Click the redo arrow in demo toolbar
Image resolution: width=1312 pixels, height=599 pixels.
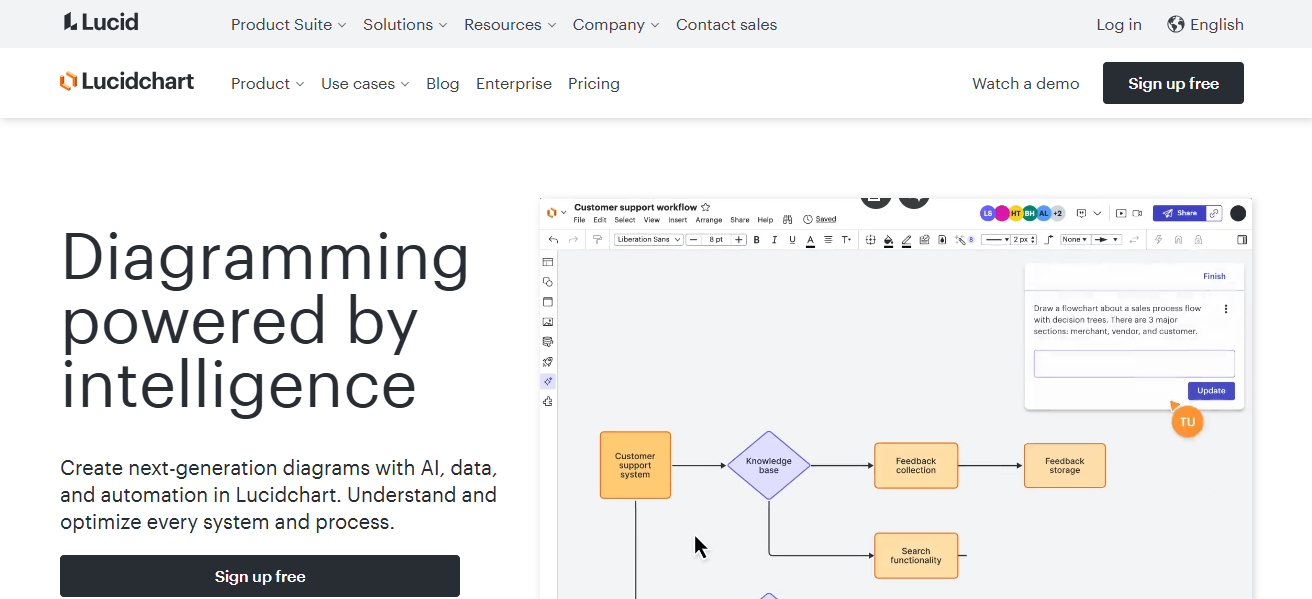coord(573,240)
